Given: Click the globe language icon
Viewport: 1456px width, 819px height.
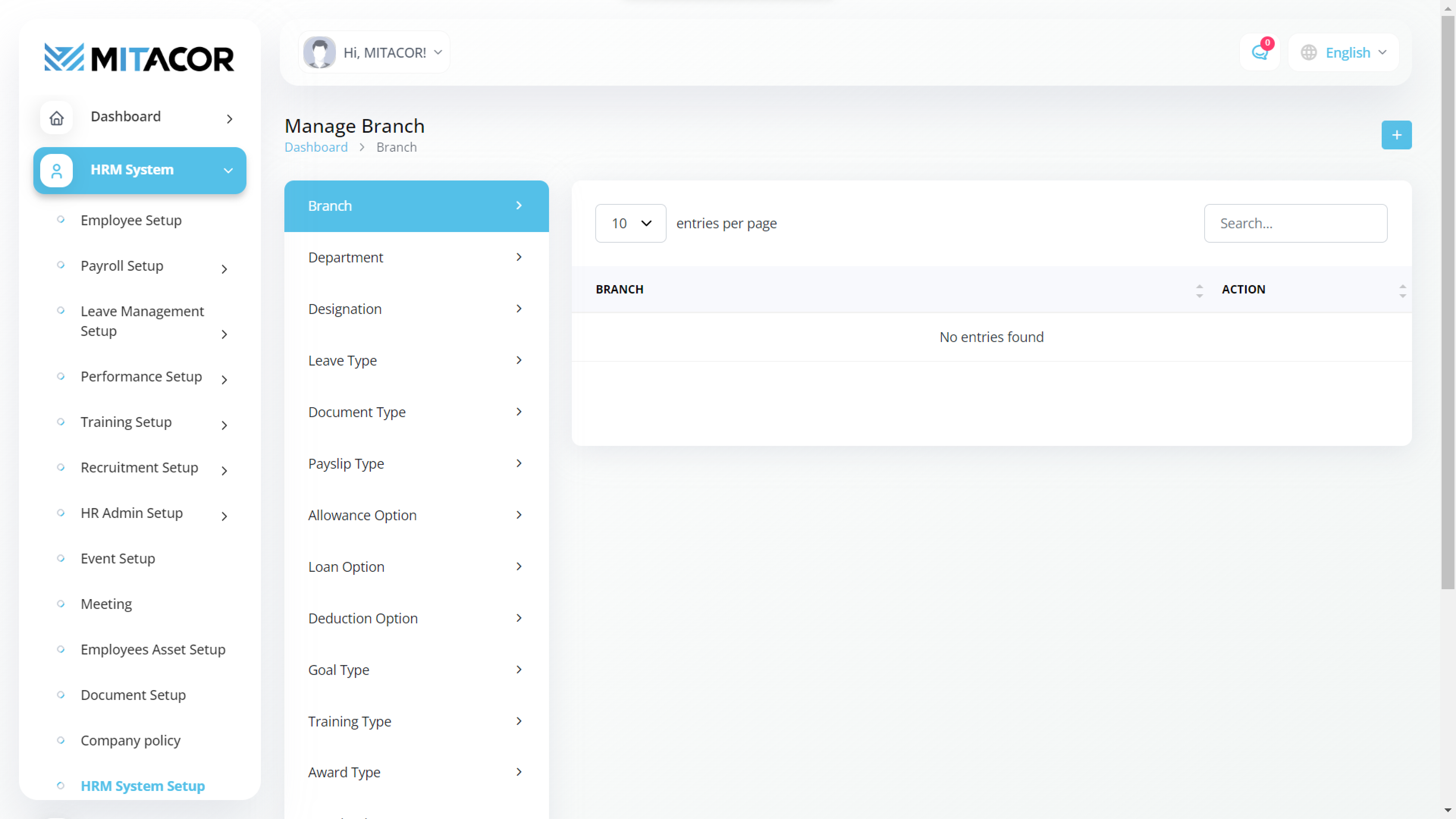Looking at the screenshot, I should pyautogui.click(x=1309, y=53).
